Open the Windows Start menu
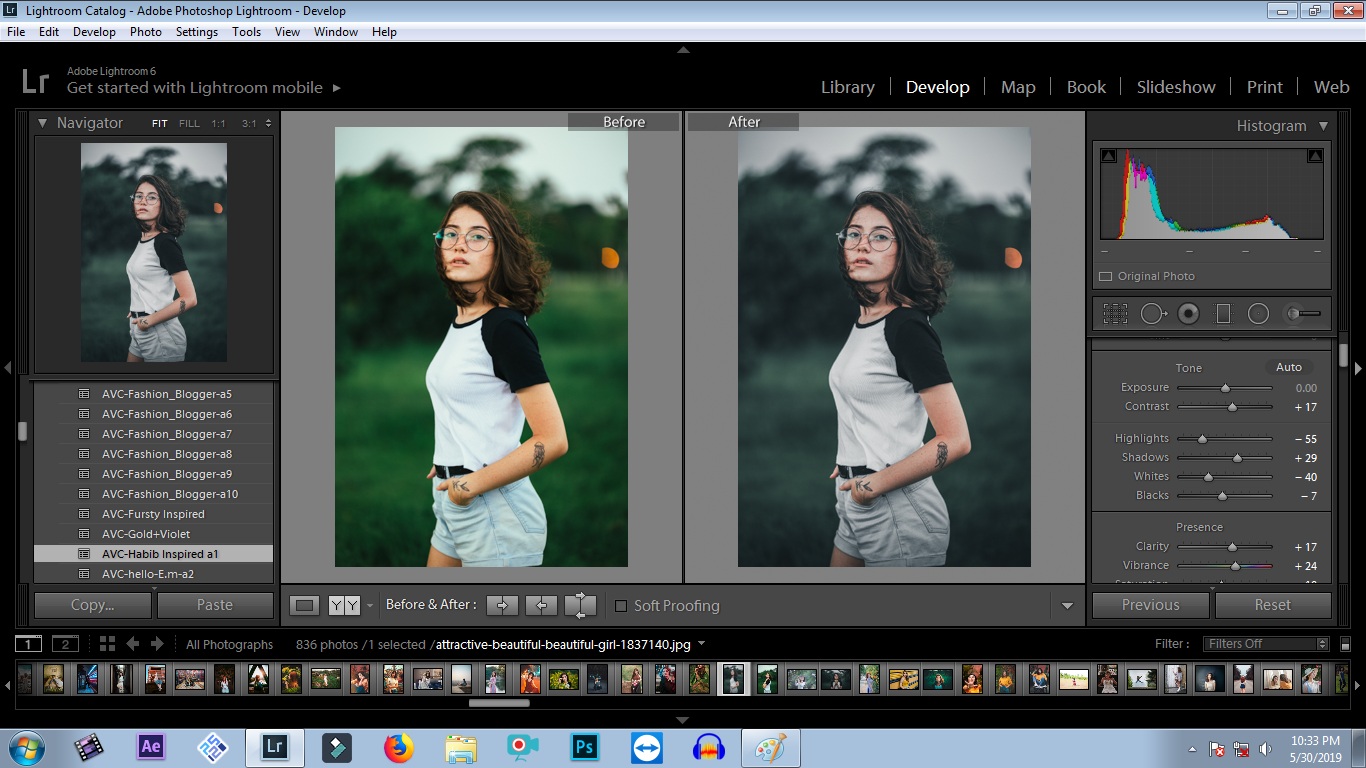Screen dimensions: 1366x768 pyautogui.click(x=27, y=747)
